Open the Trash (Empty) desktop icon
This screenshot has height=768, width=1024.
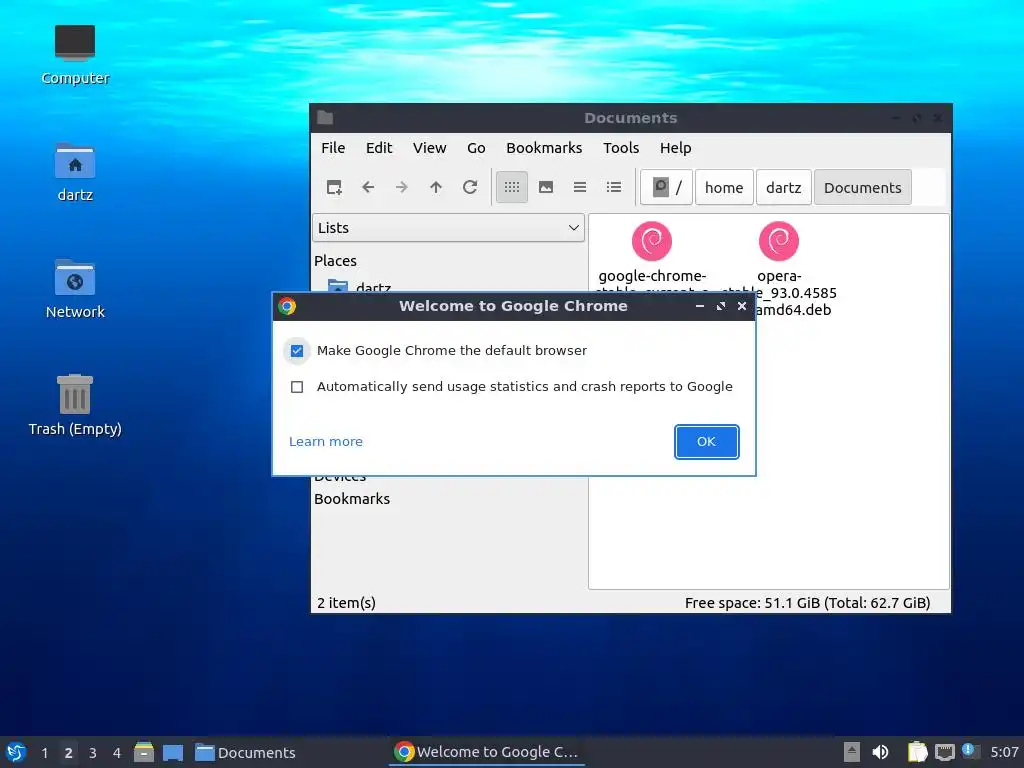[x=75, y=405]
